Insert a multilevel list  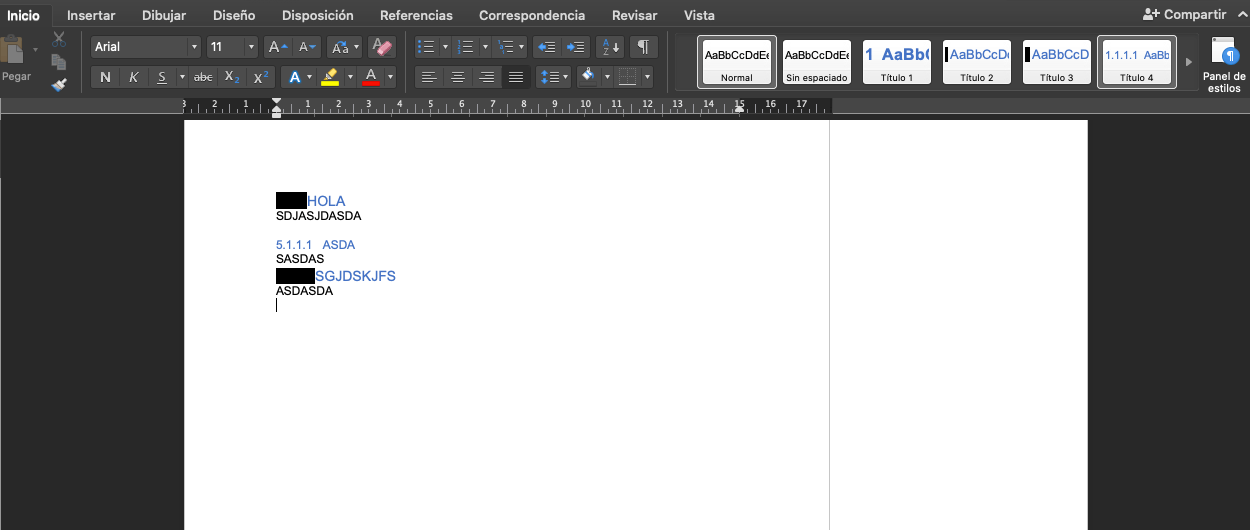coord(505,47)
